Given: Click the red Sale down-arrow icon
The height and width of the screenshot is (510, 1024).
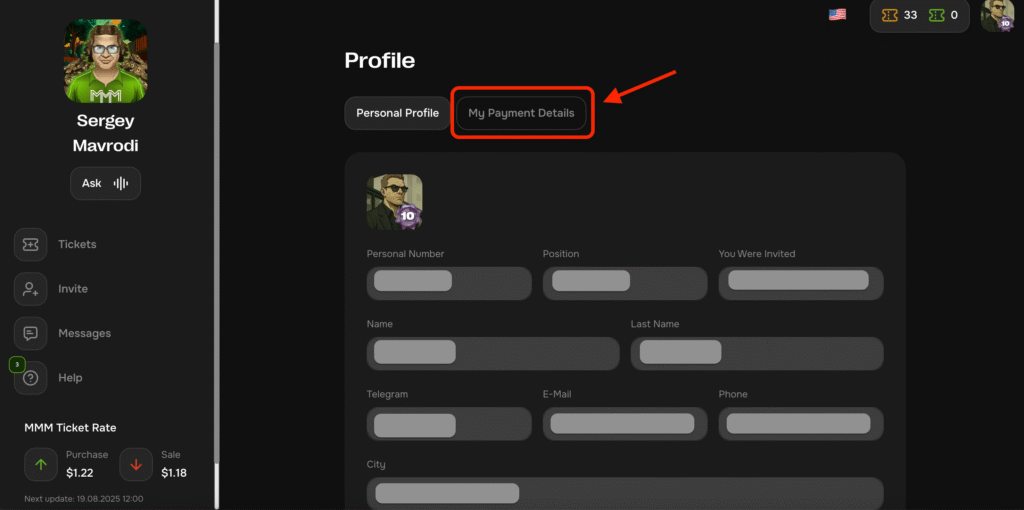Looking at the screenshot, I should click(x=136, y=464).
